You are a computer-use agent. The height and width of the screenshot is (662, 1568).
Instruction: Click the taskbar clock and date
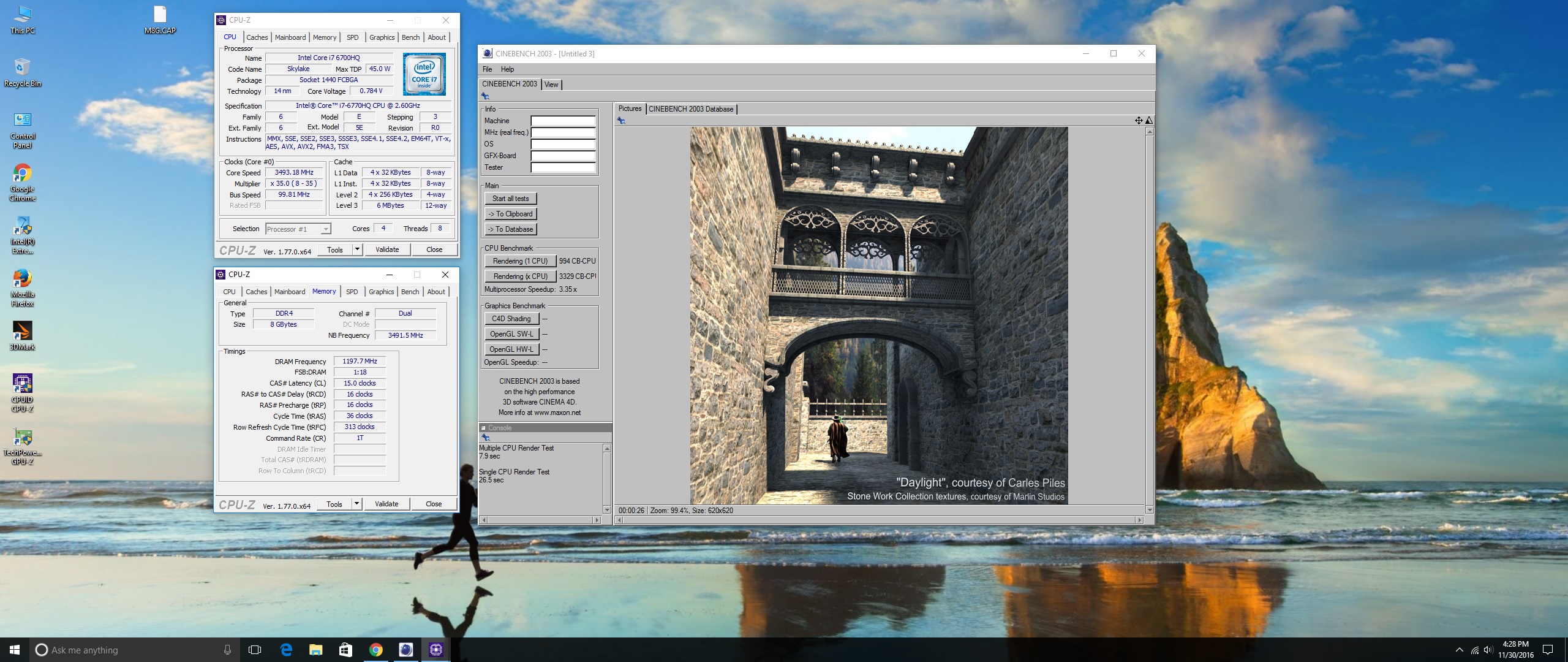click(x=1516, y=650)
